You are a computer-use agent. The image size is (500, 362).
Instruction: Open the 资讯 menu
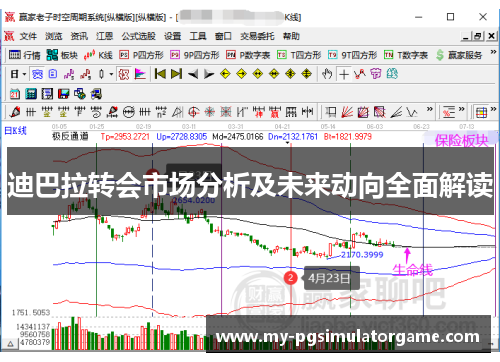pyautogui.click(x=79, y=36)
